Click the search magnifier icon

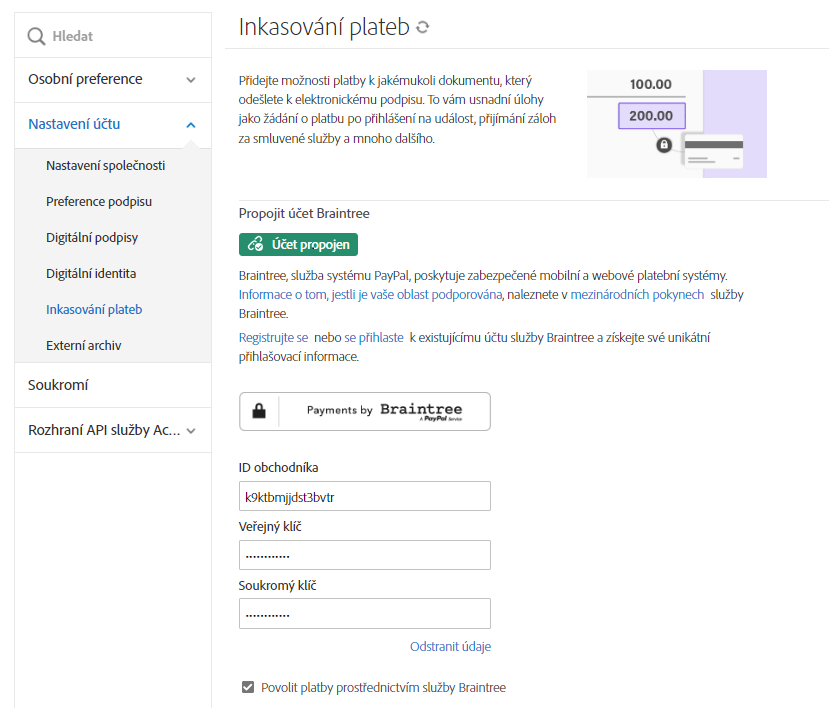point(36,37)
